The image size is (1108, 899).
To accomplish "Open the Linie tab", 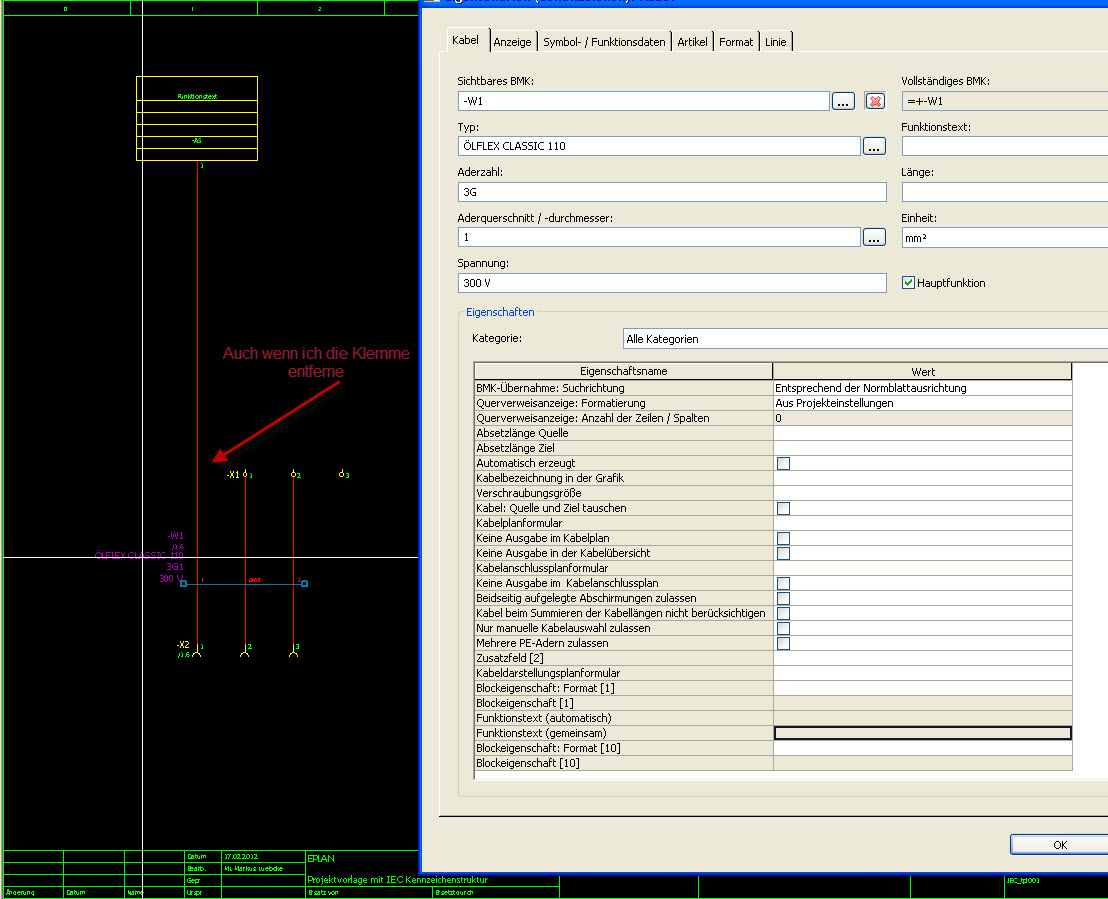I will coord(775,42).
